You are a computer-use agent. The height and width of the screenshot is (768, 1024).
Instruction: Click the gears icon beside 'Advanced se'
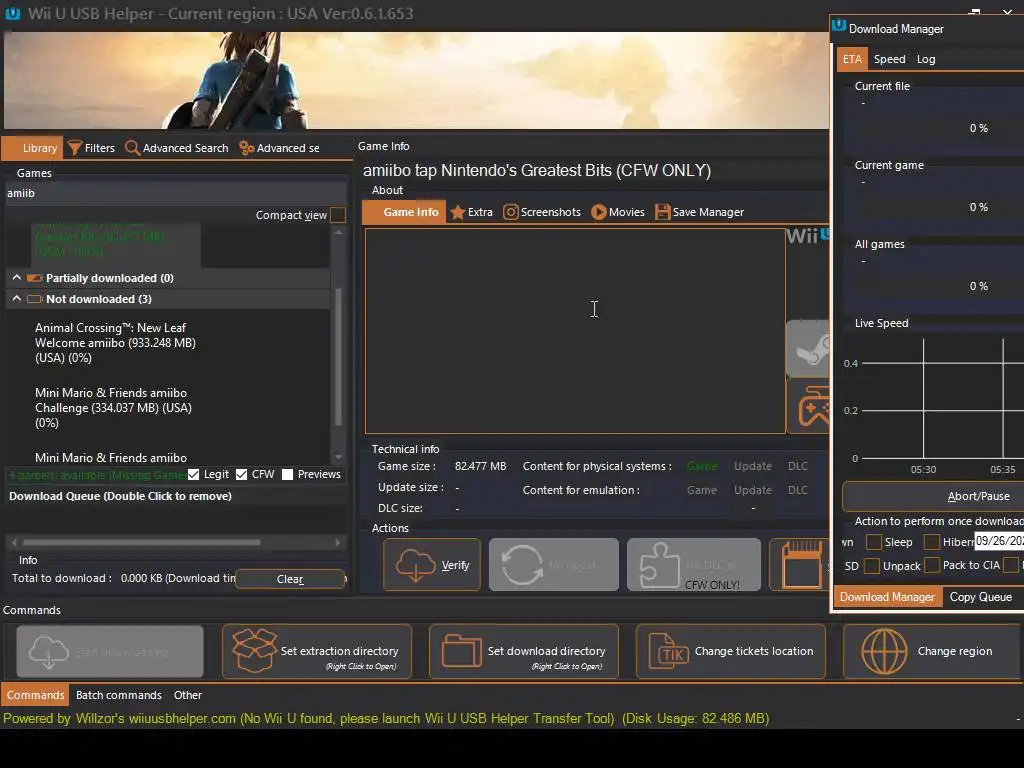[x=246, y=148]
